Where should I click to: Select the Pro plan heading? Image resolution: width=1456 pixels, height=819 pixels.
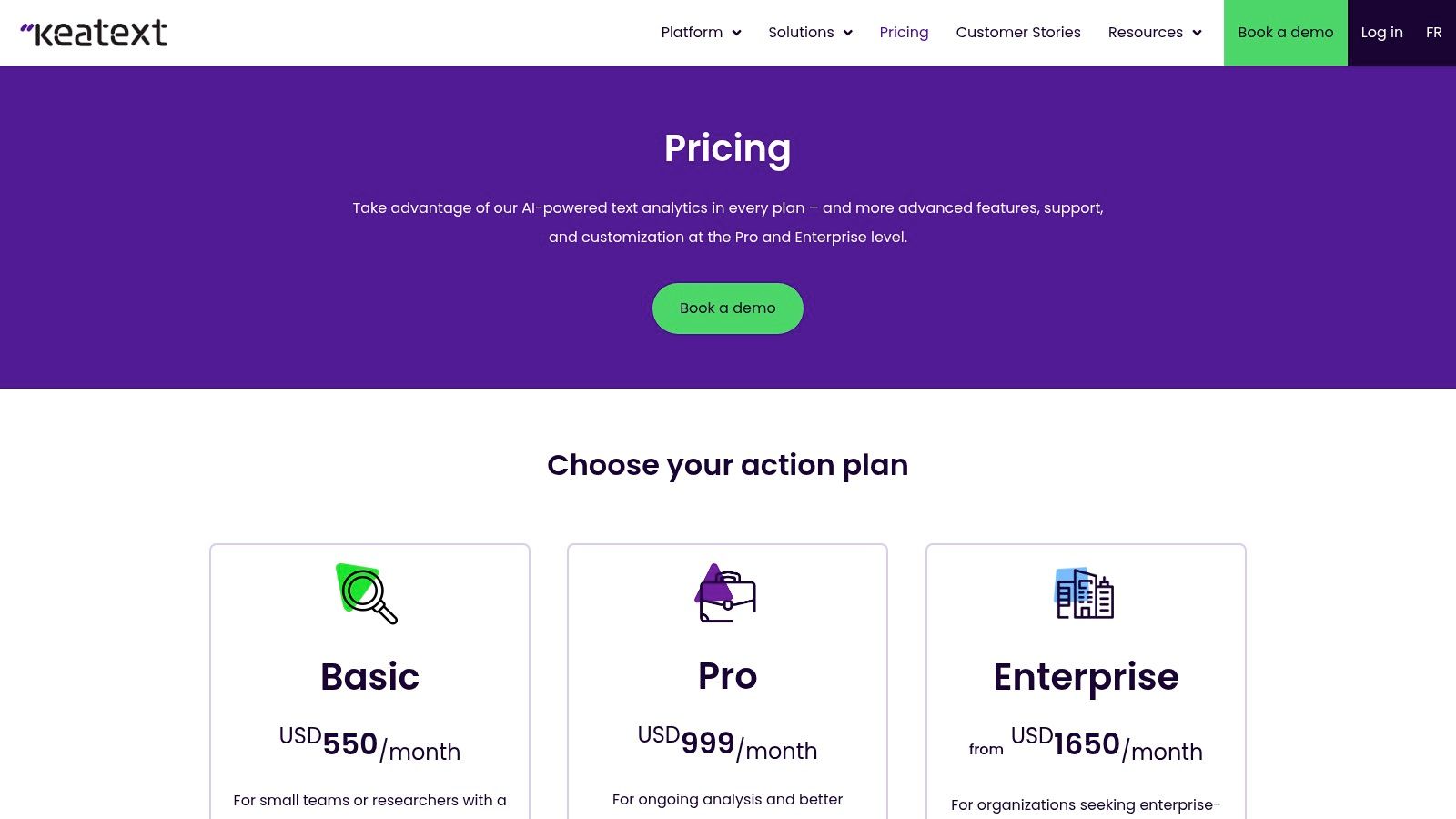727,676
